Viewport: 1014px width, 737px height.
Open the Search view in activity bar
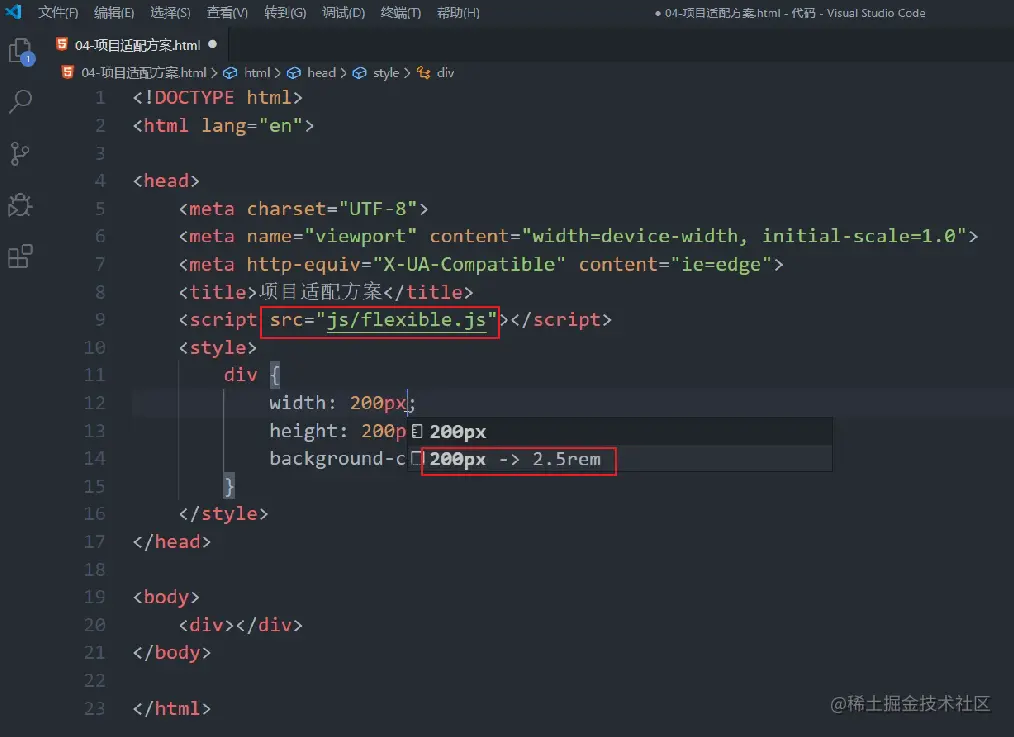point(21,101)
